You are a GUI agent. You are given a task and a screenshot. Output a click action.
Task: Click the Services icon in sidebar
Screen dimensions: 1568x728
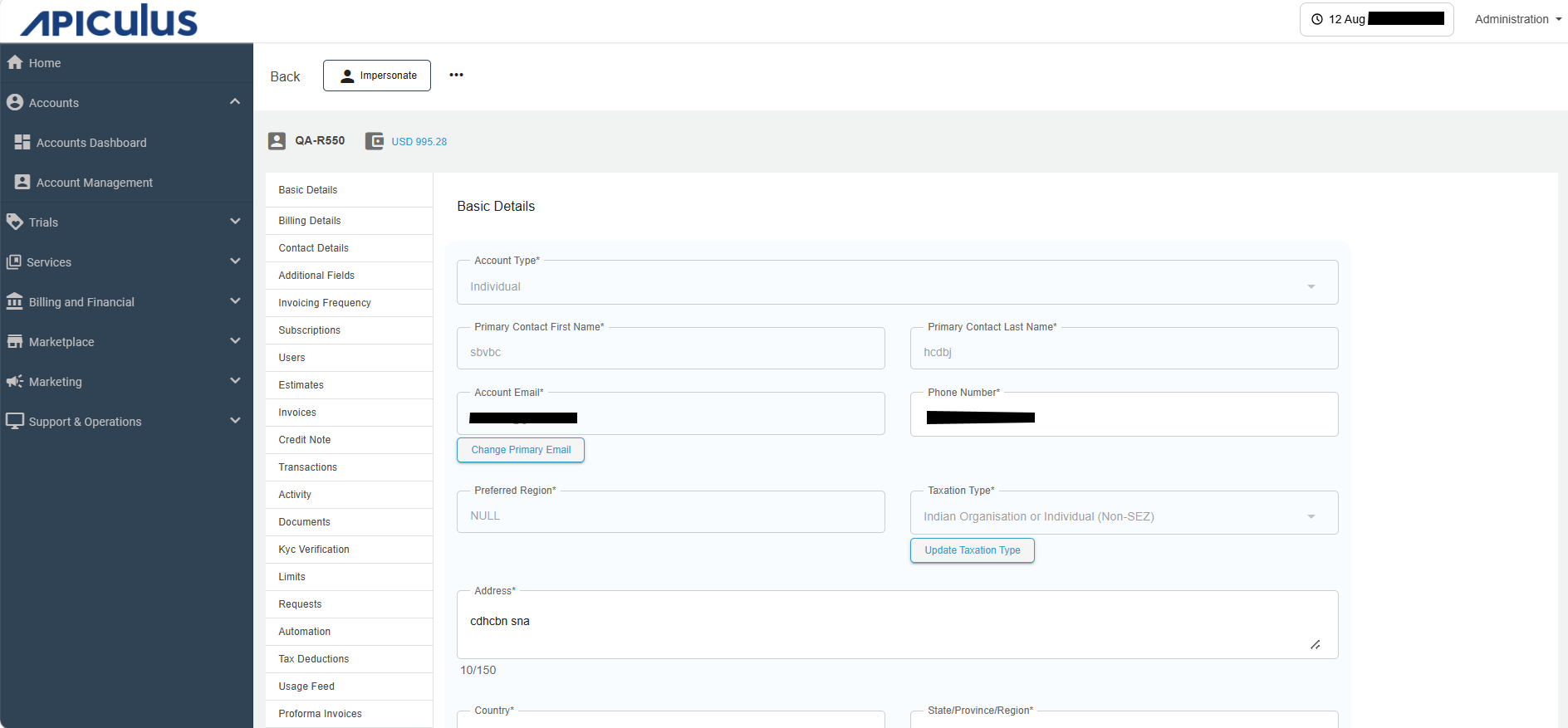[x=14, y=261]
